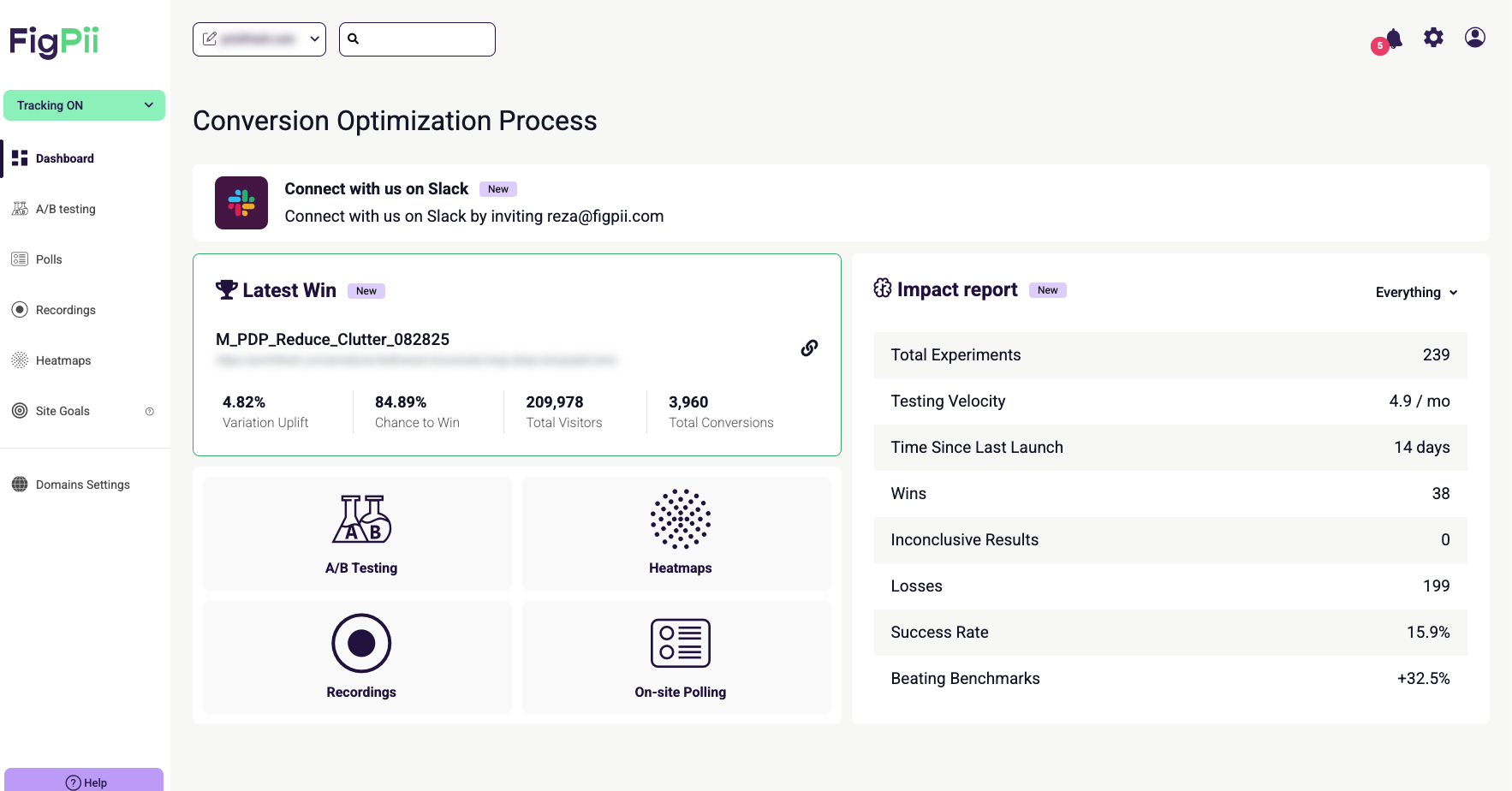The image size is (1512, 791).
Task: Copy link for the latest win experiment
Action: (809, 348)
